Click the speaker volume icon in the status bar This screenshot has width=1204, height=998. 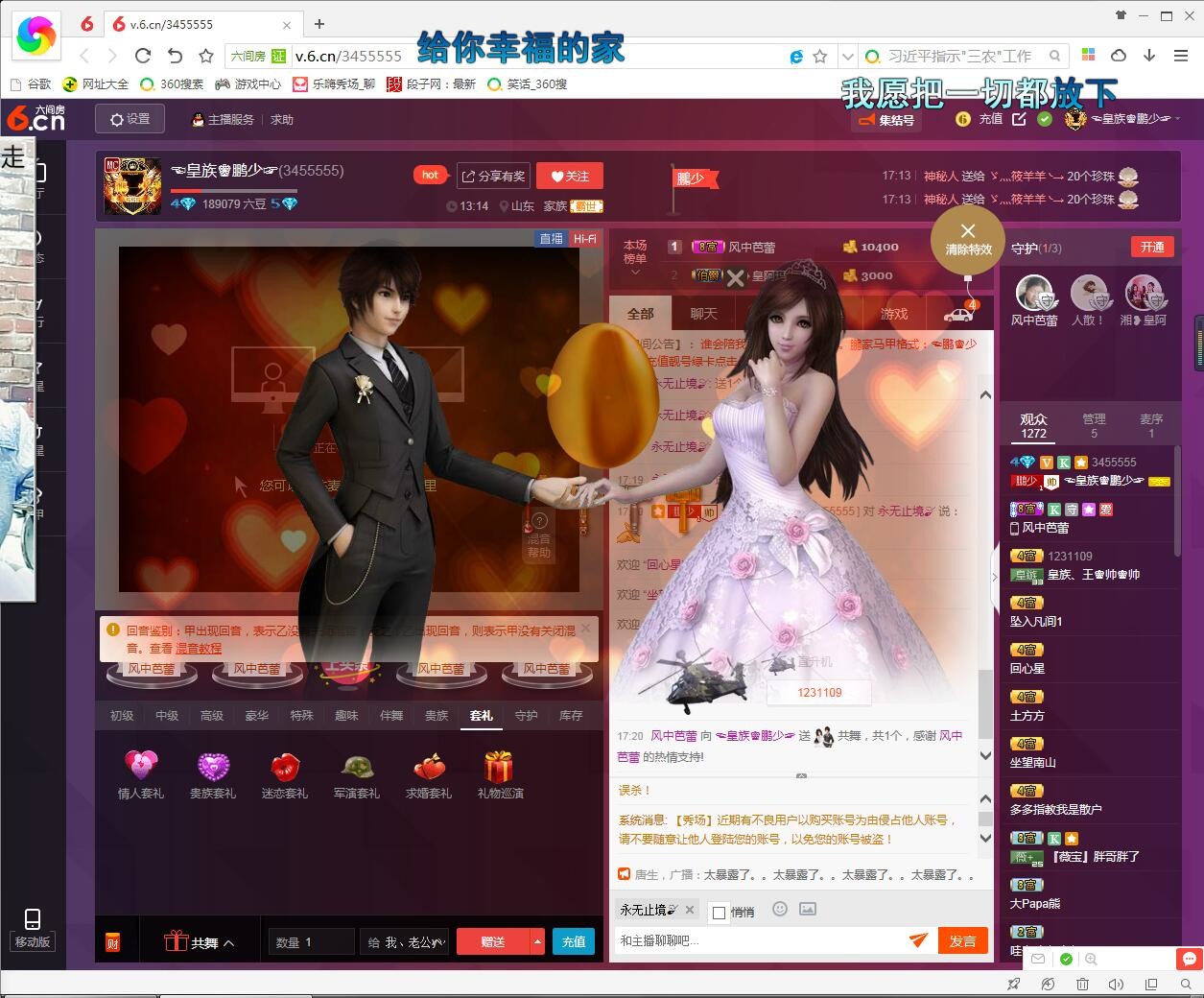coord(1116,984)
